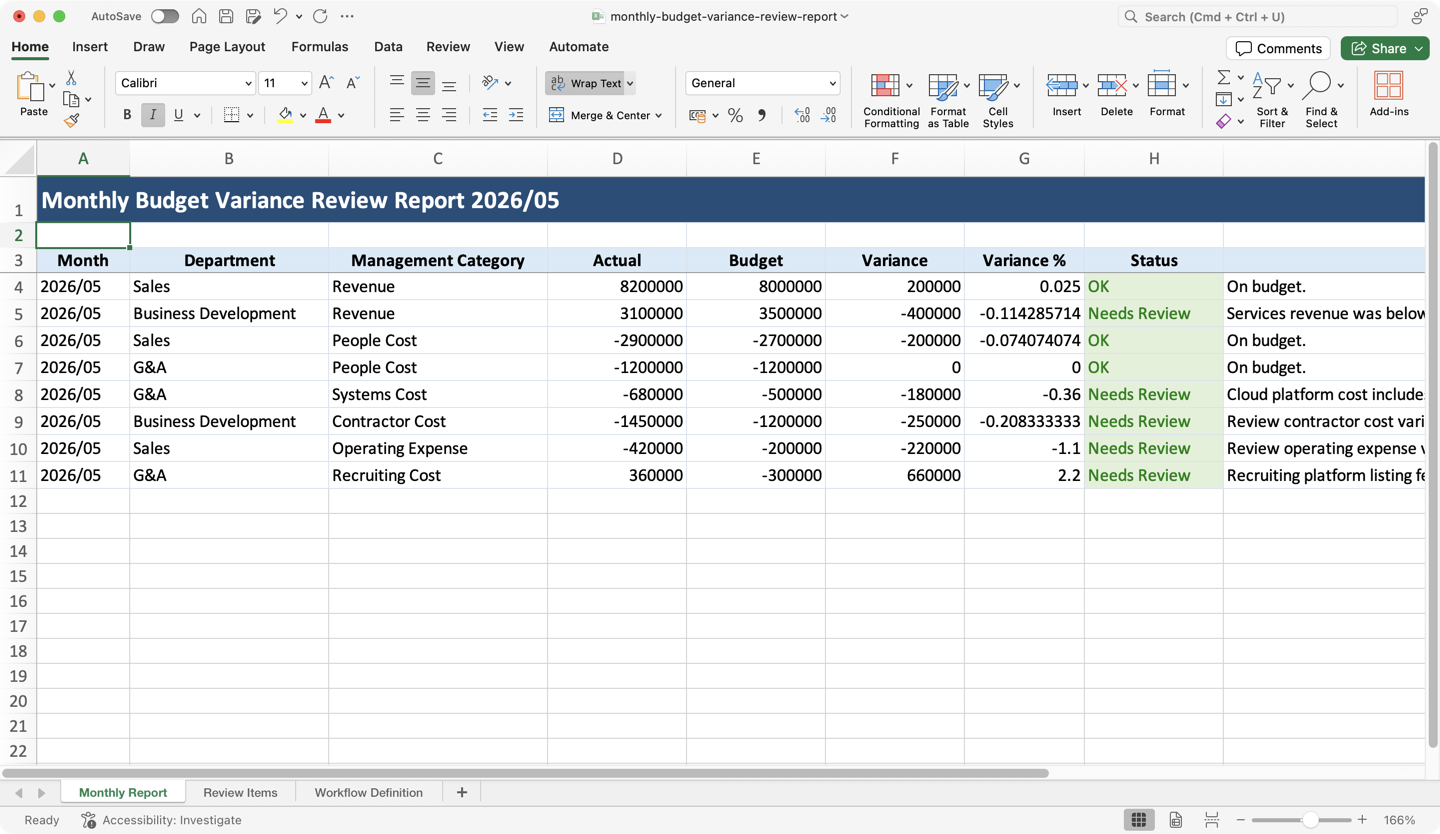Image resolution: width=1440 pixels, height=834 pixels.
Task: Add a new sheet with the plus button
Action: pyautogui.click(x=461, y=793)
